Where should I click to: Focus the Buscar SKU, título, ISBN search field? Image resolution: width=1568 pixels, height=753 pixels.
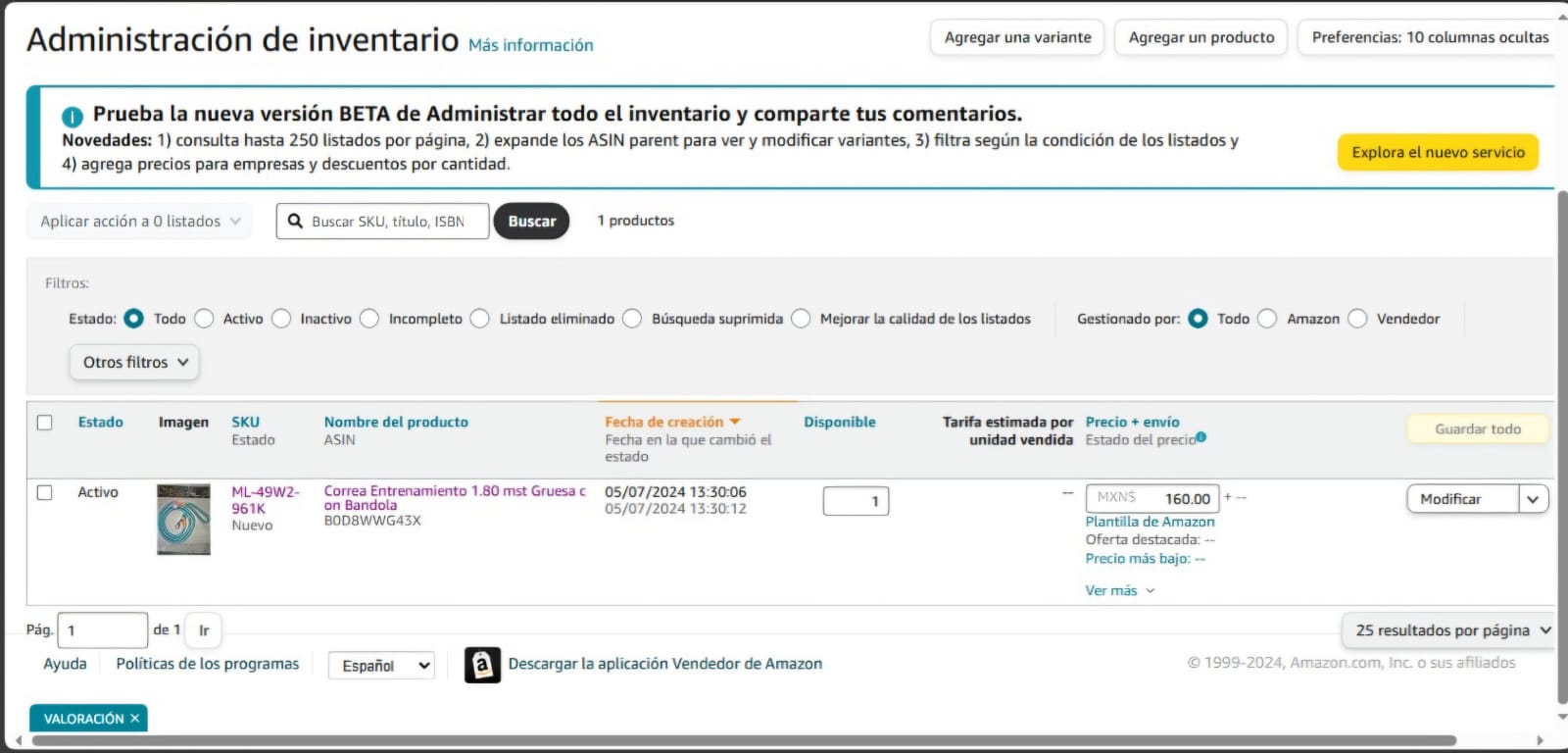click(383, 222)
